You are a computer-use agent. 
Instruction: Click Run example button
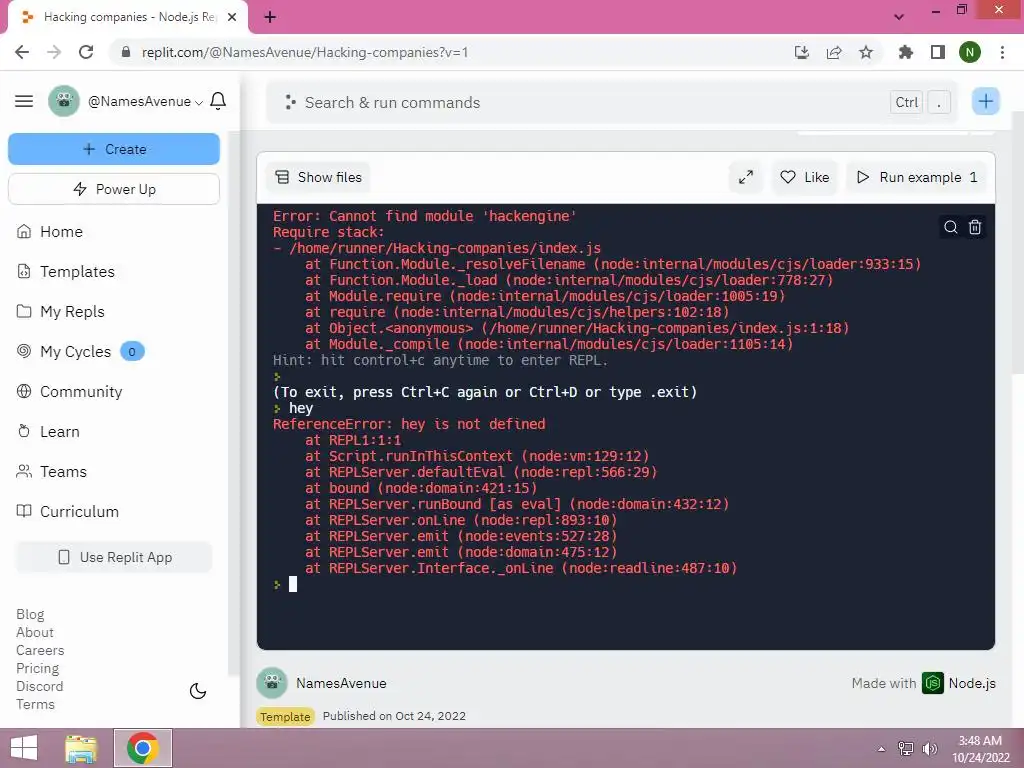(x=917, y=178)
